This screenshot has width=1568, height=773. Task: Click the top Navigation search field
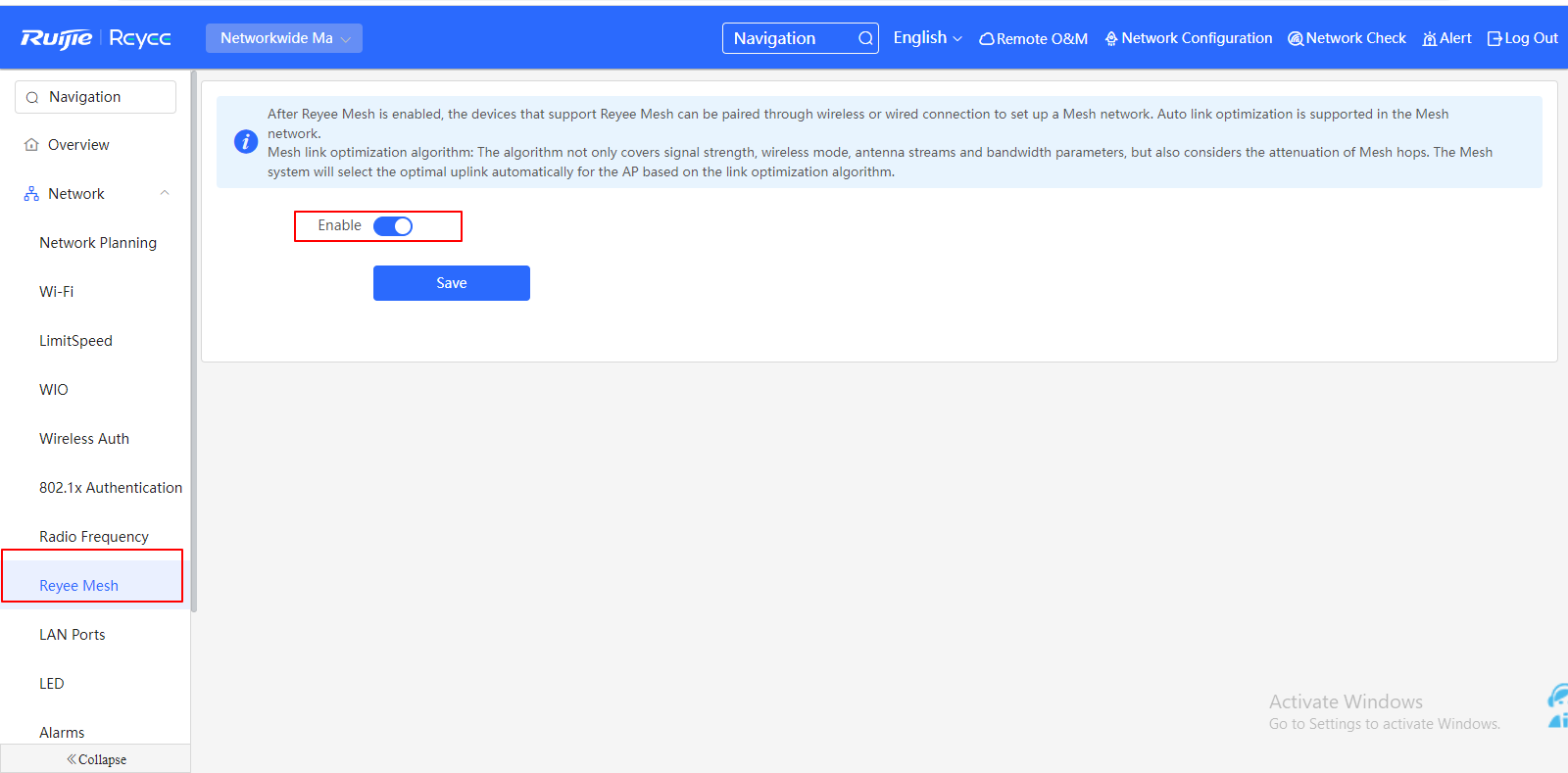tap(801, 38)
